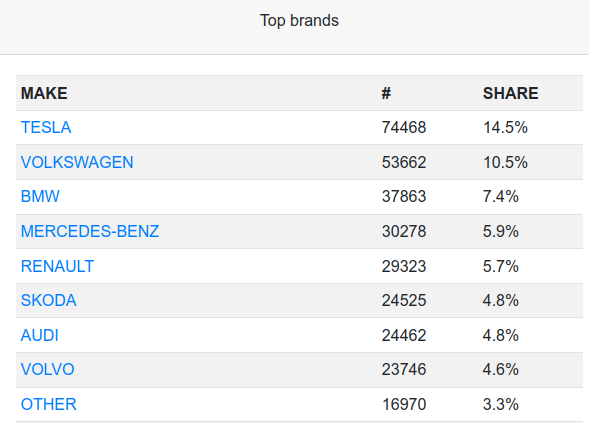Click the BMW make link
Screen dimensions: 589x423
point(40,196)
